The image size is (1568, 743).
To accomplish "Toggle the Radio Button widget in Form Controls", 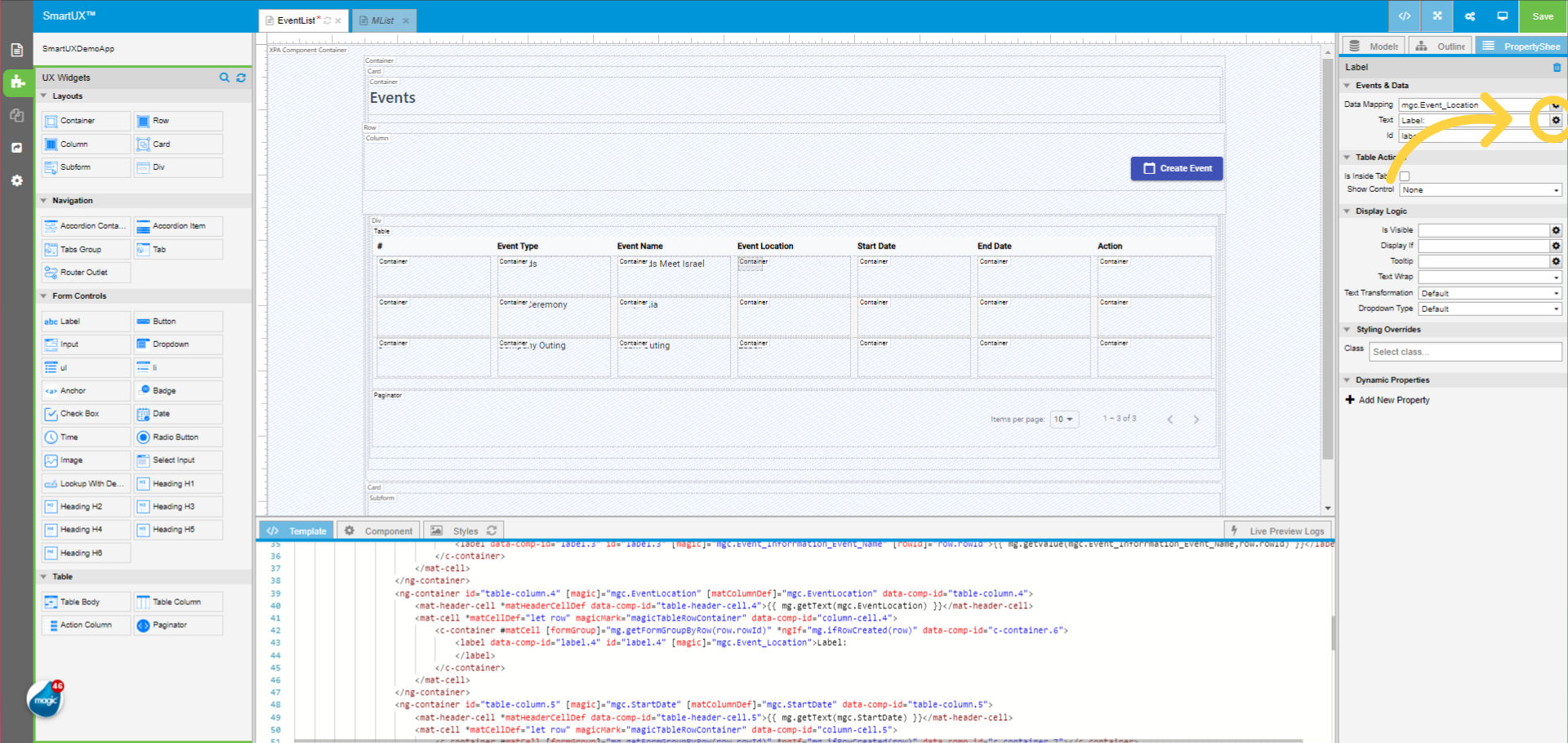I will click(x=177, y=437).
